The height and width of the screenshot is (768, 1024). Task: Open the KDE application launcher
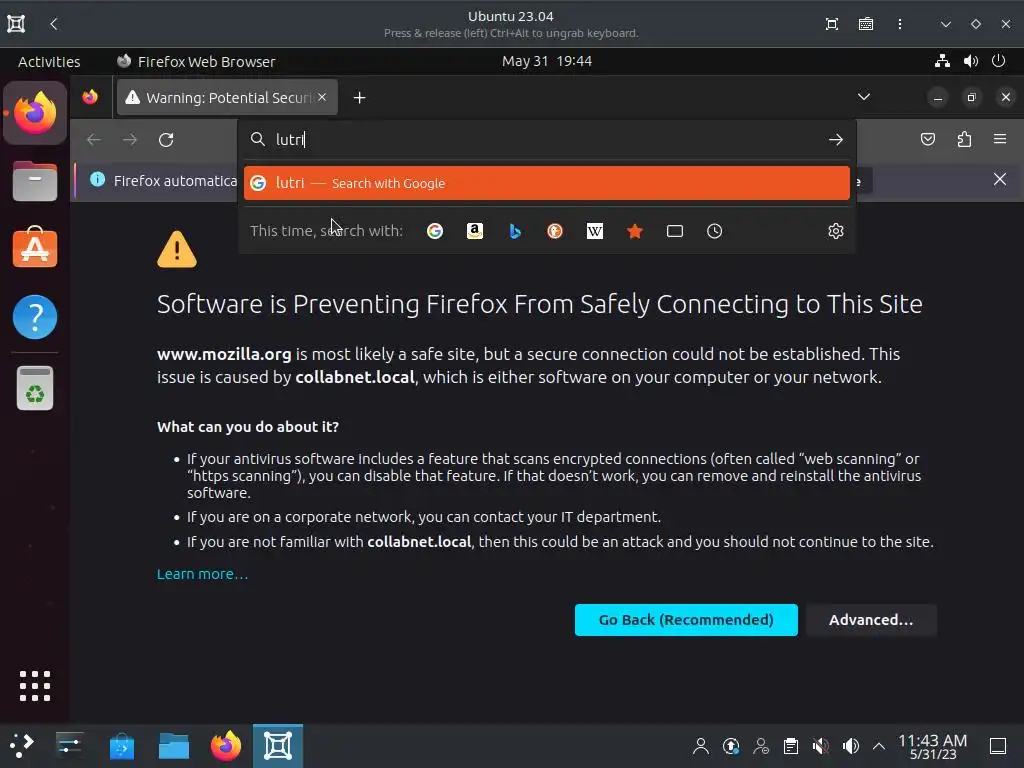[x=21, y=745]
